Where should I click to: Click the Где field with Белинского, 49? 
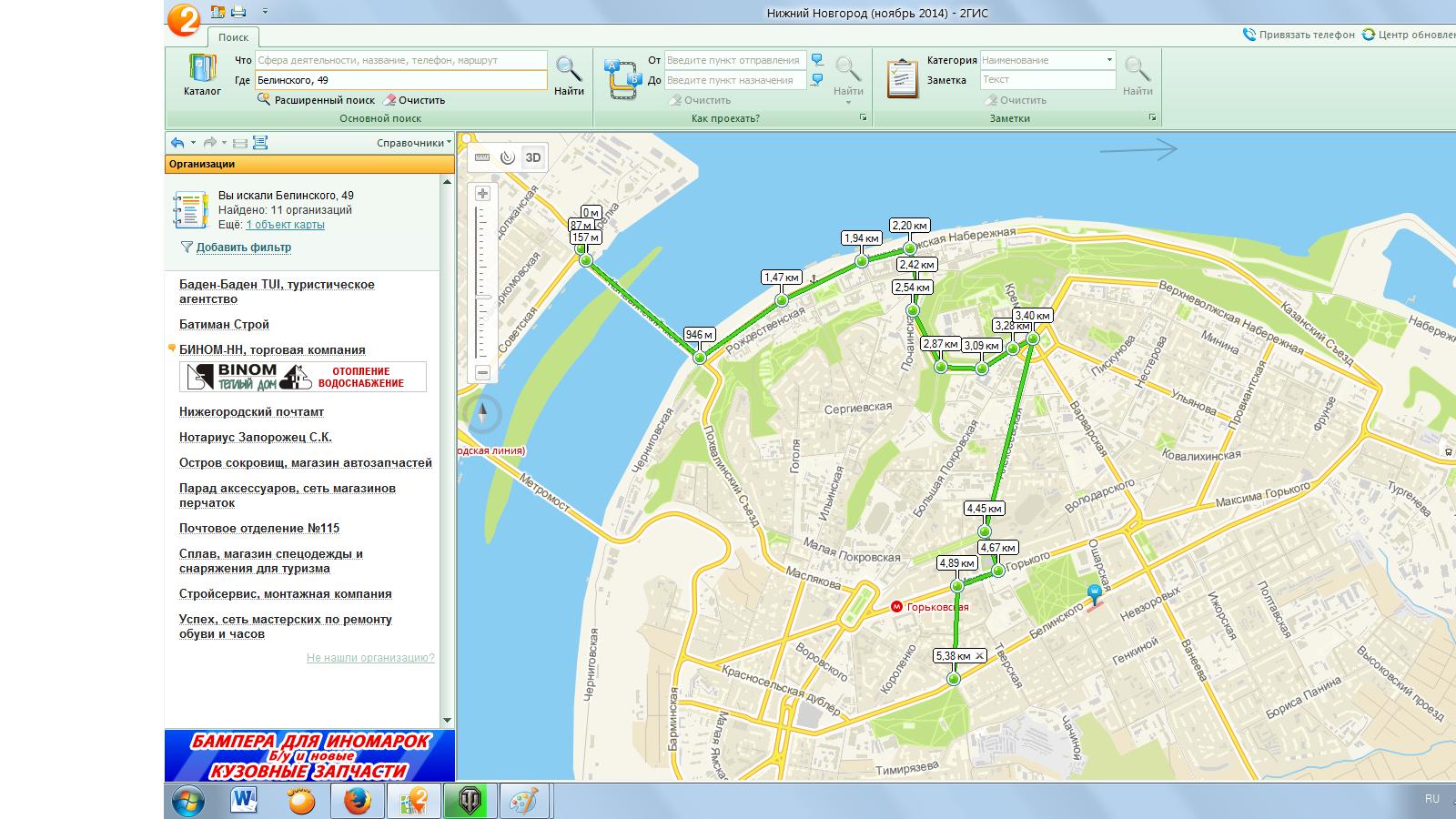pos(400,80)
